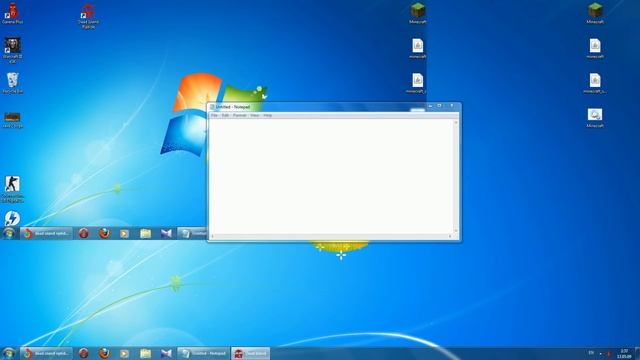The height and width of the screenshot is (360, 640).
Task: Click the Notepad vertical scrollbar up arrow
Action: [x=456, y=122]
